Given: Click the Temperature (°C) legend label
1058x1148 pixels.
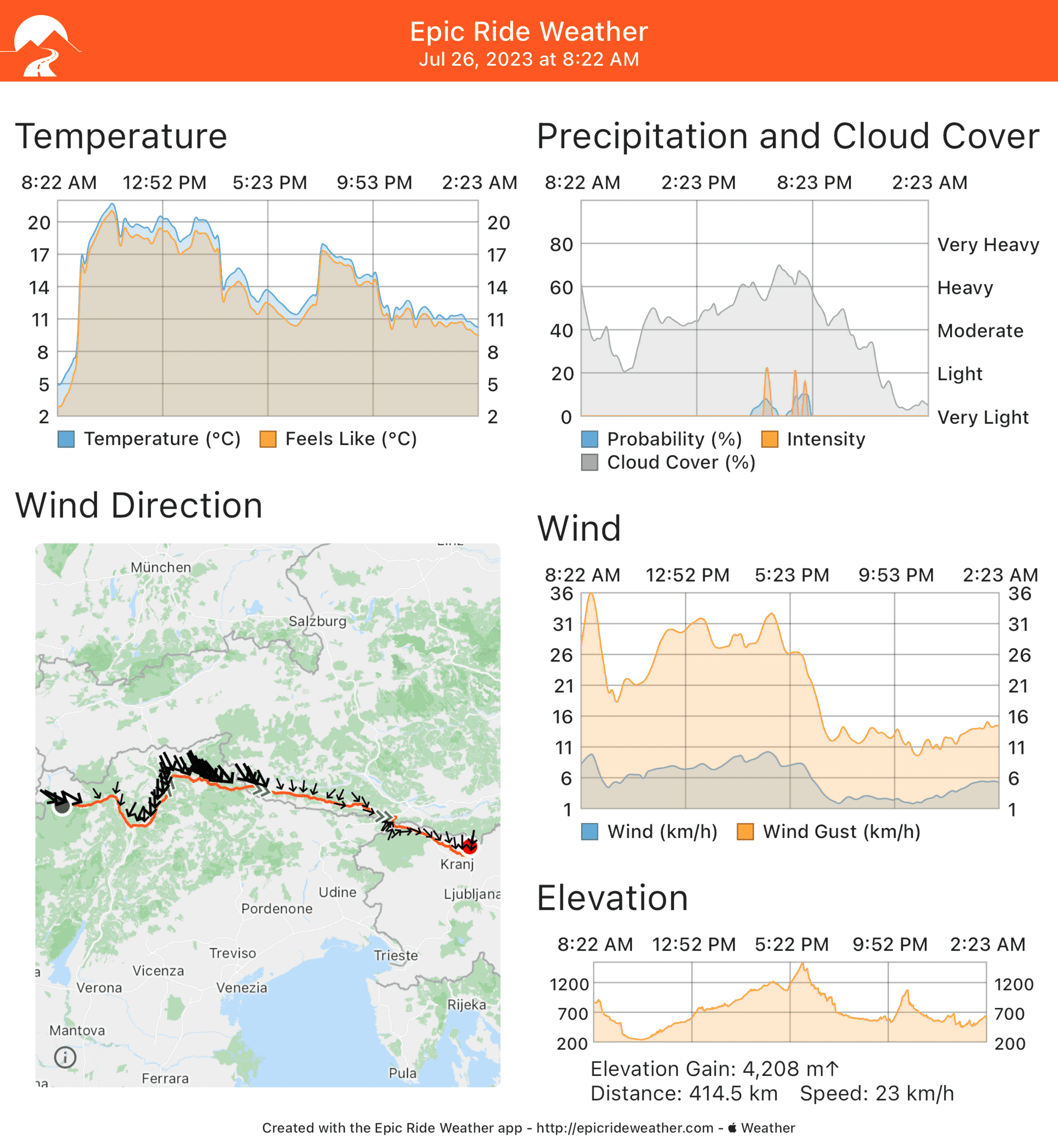Looking at the screenshot, I should coord(163,439).
